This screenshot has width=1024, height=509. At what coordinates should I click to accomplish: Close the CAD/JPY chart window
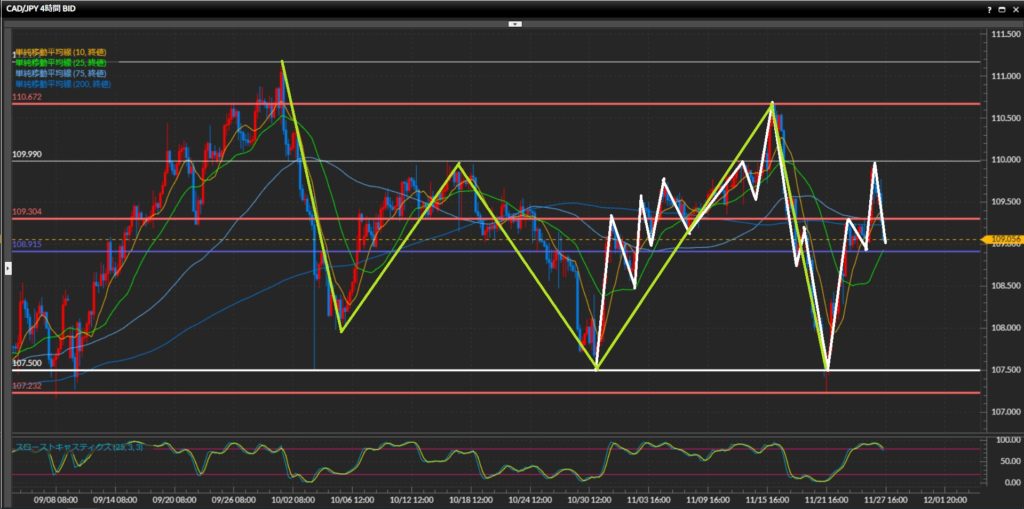pos(1014,8)
